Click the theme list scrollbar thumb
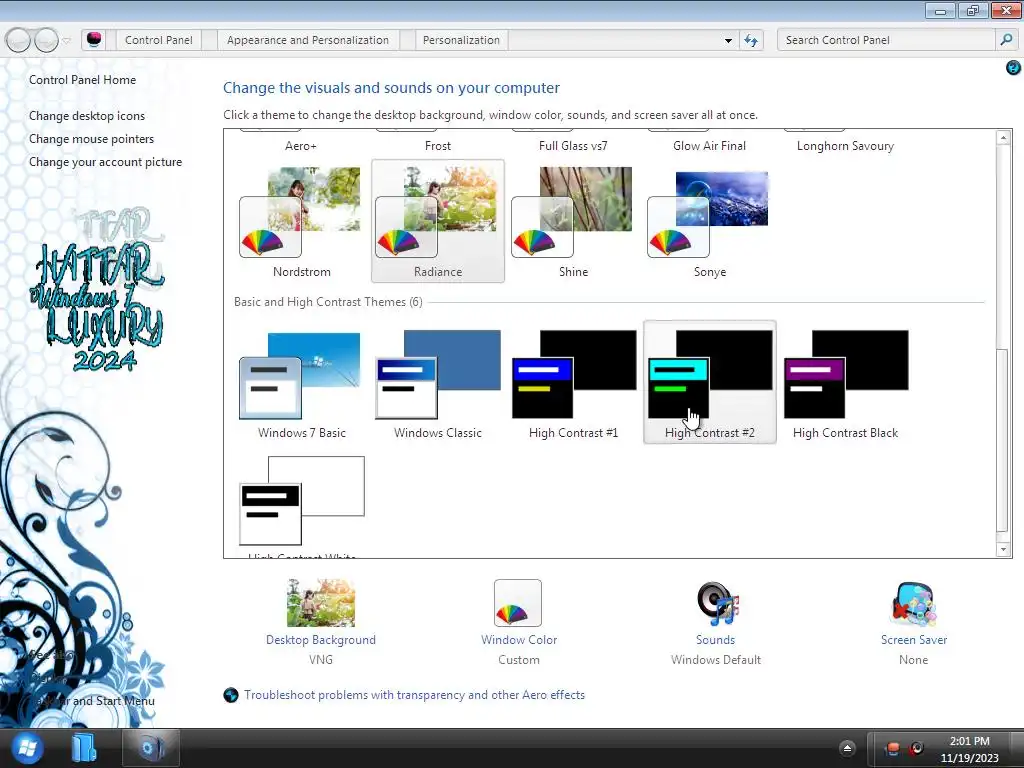This screenshot has width=1024, height=768. pyautogui.click(x=1004, y=441)
